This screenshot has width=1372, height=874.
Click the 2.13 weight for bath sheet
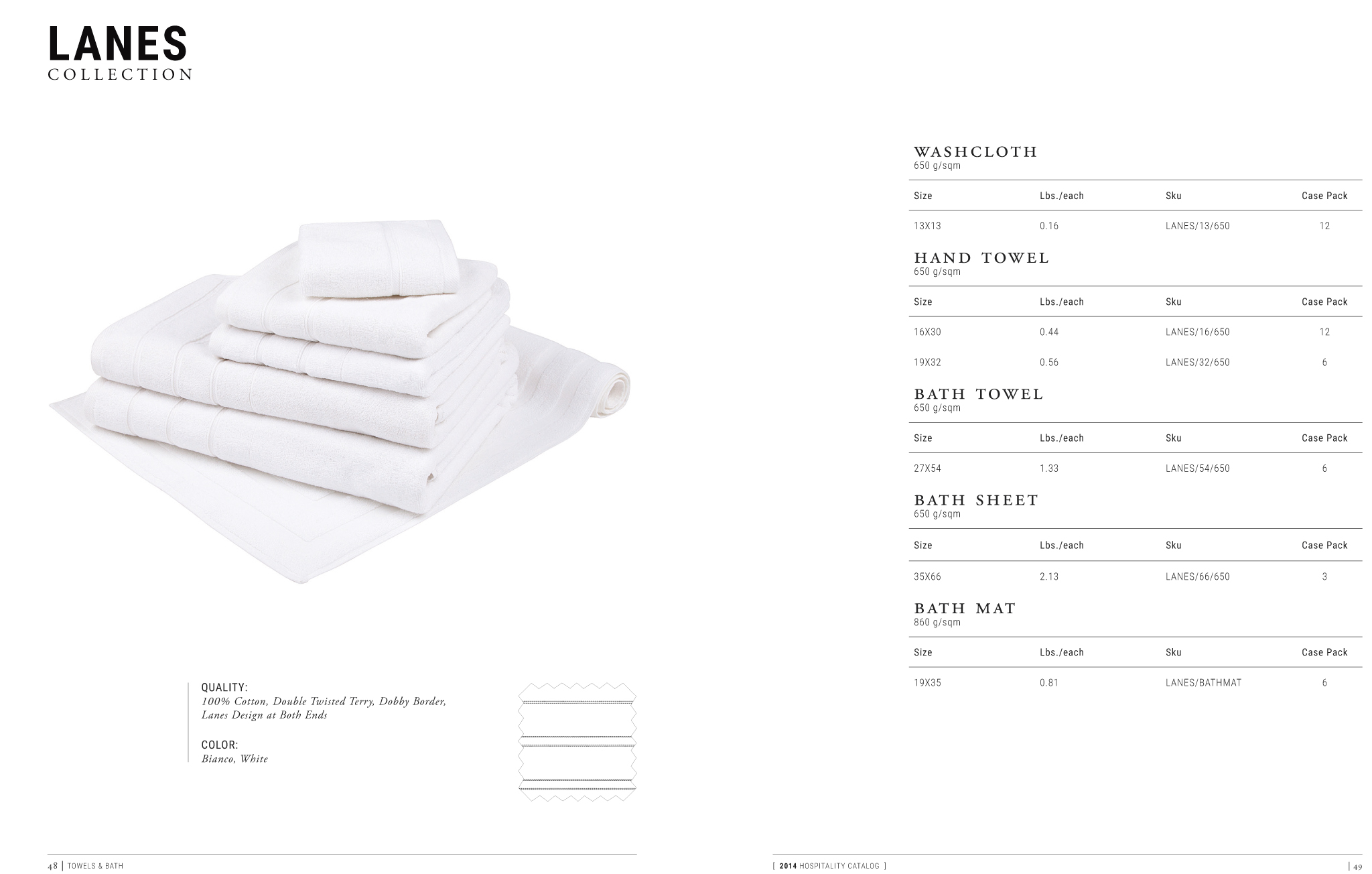(x=1049, y=576)
